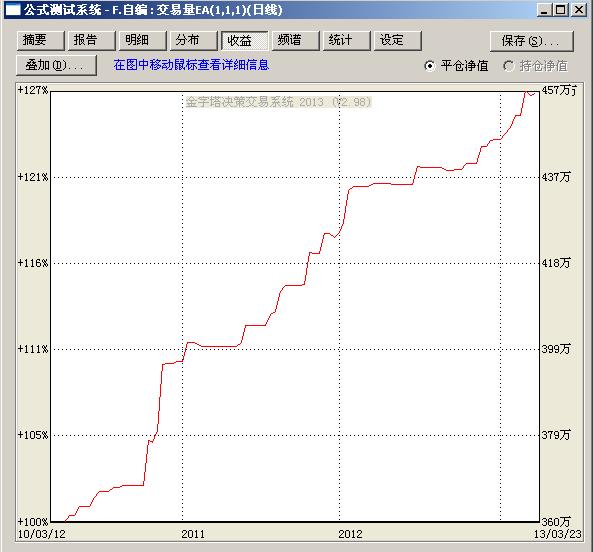Click the 2012 year label

(350, 535)
